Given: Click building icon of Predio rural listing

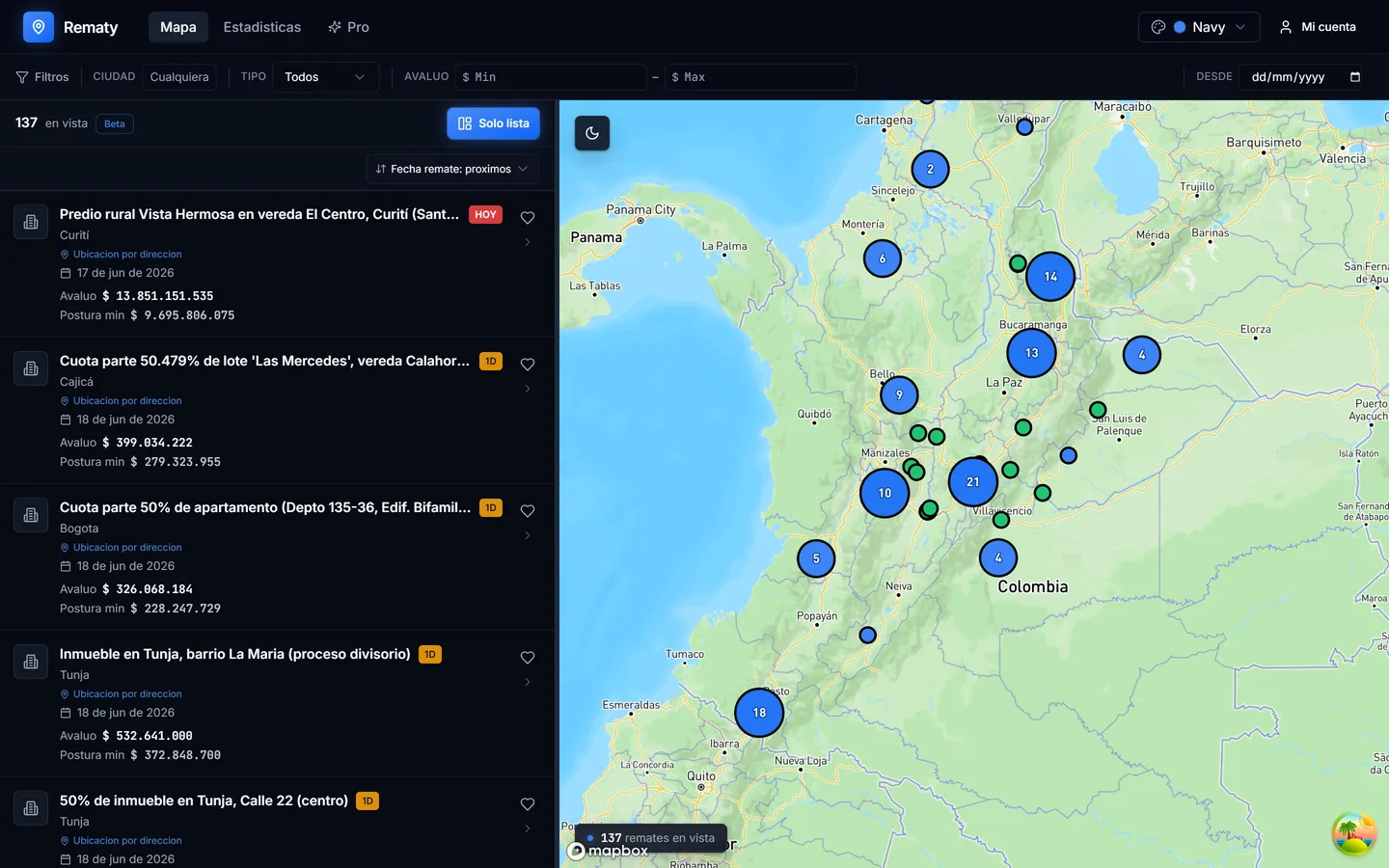Looking at the screenshot, I should click(31, 222).
